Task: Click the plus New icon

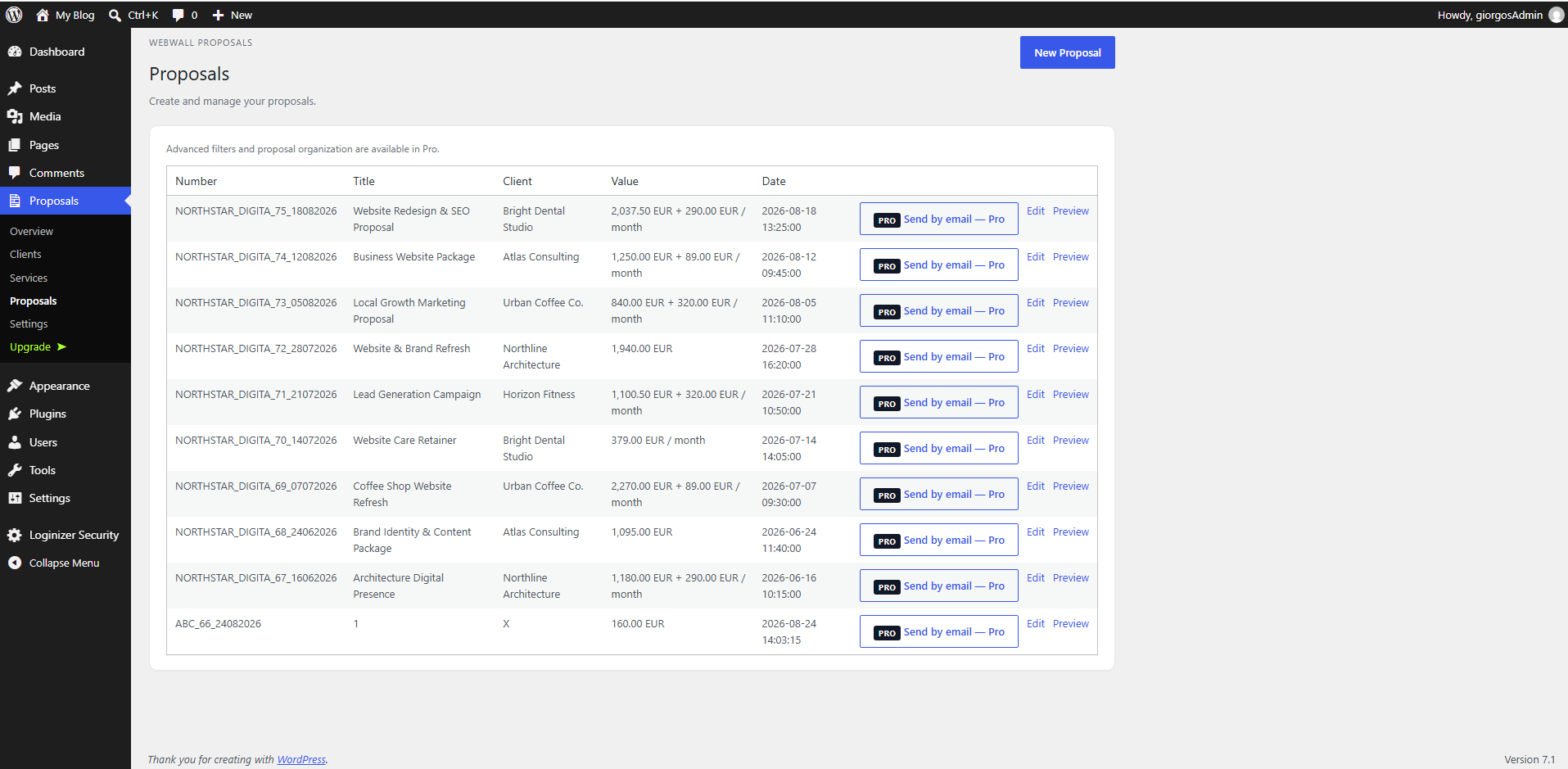Action: pos(218,15)
